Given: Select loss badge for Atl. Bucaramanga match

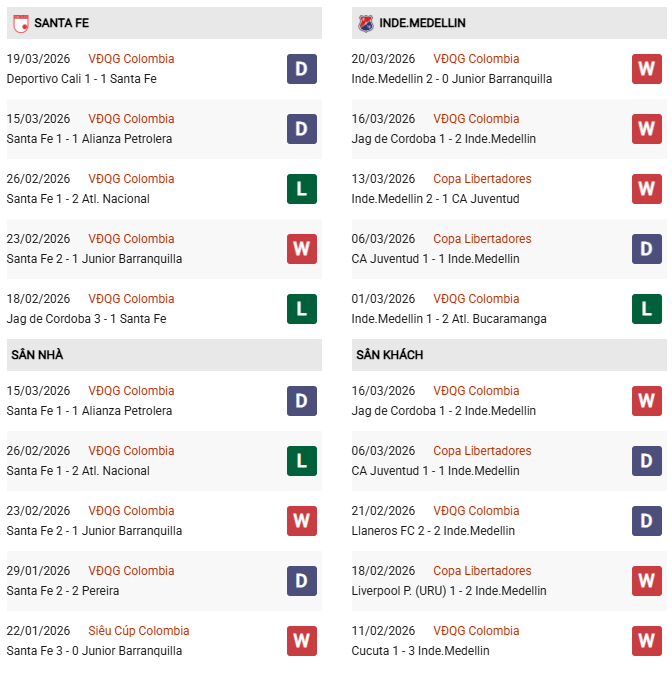Looking at the screenshot, I should (x=646, y=309).
